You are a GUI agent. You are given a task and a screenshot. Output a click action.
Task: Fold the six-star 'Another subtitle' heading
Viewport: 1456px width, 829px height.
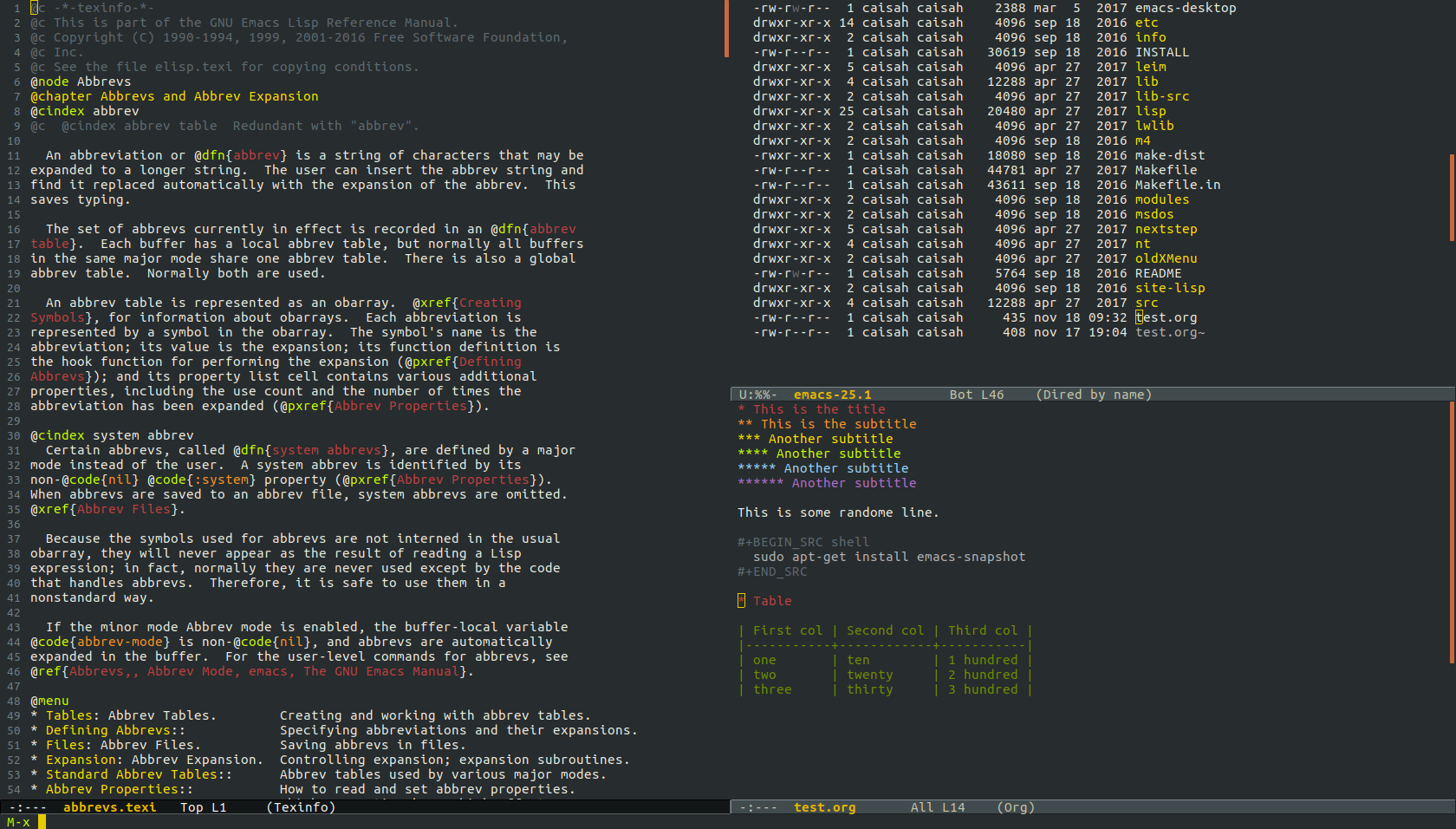pos(827,483)
